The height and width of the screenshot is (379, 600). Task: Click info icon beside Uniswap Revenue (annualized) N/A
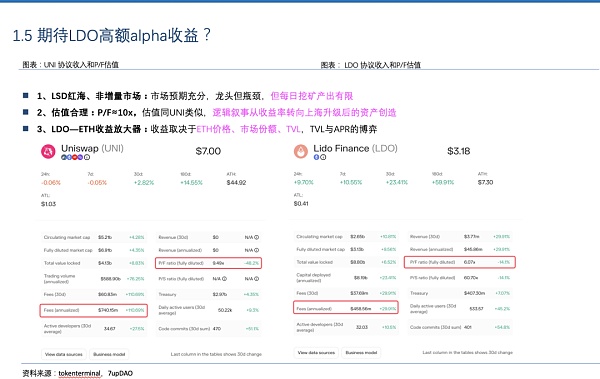(x=257, y=250)
